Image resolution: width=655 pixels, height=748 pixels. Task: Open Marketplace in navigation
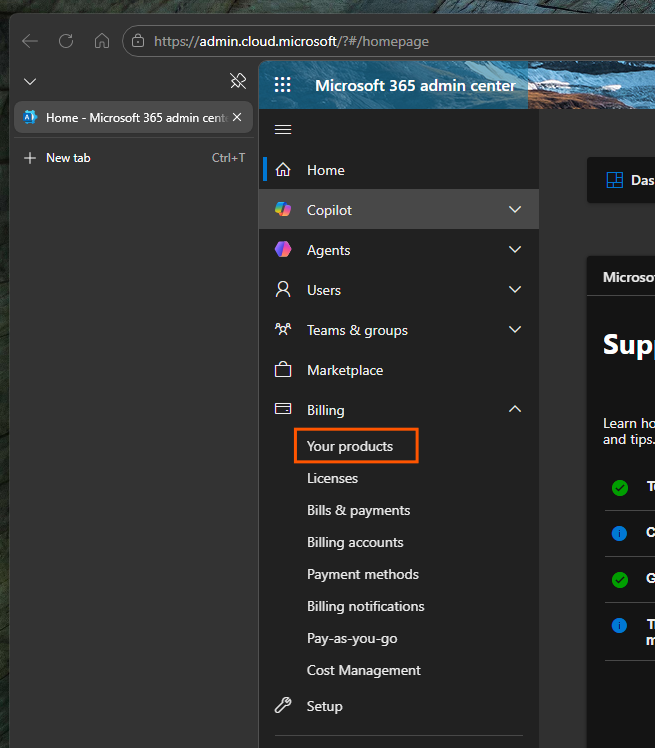click(x=399, y=370)
